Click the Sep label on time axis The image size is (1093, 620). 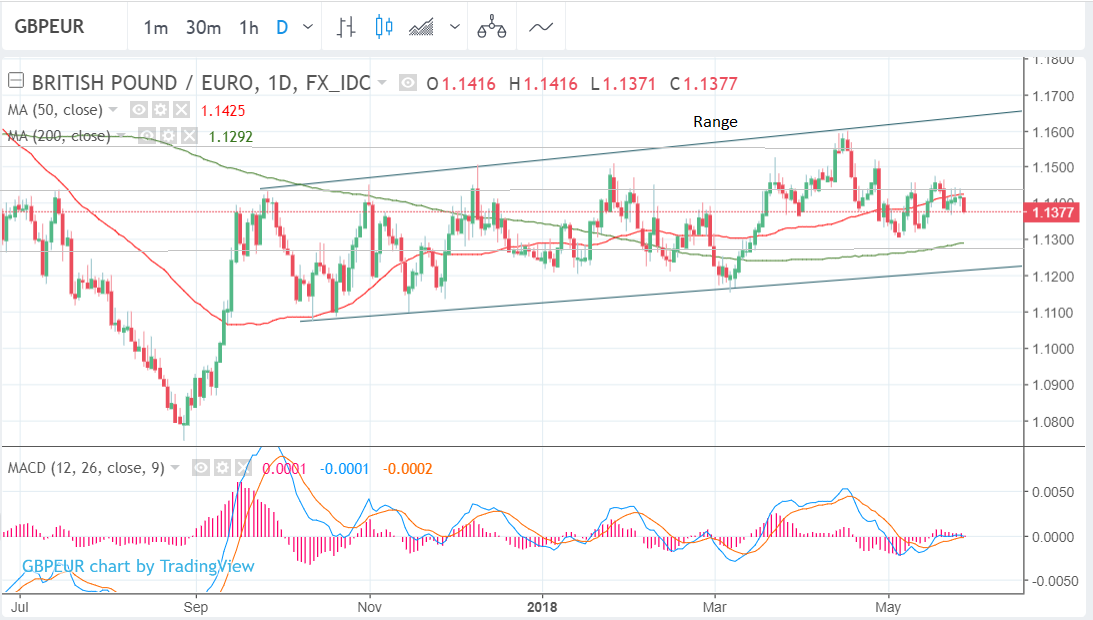click(196, 607)
